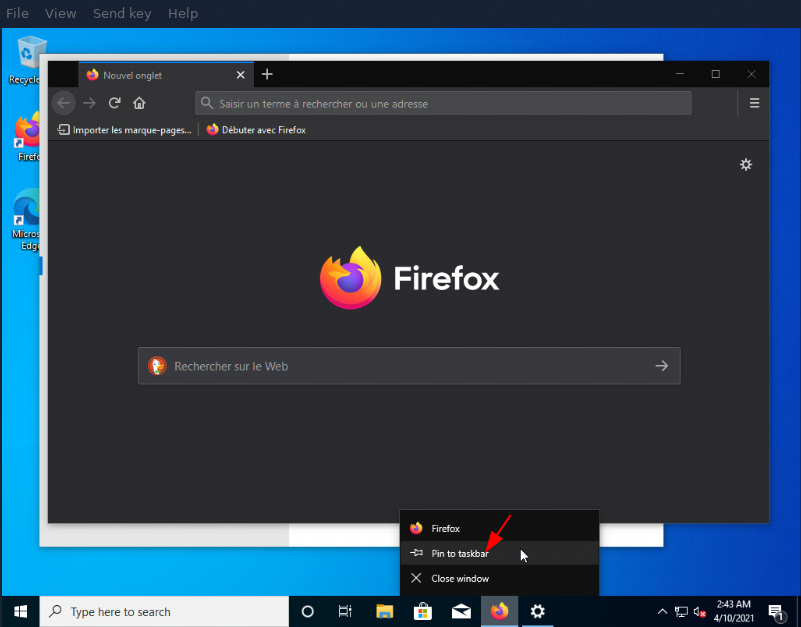Viewport: 801px width, 627px height.
Task: Select the Microsoft Edge desktop shortcut
Action: pos(26,220)
